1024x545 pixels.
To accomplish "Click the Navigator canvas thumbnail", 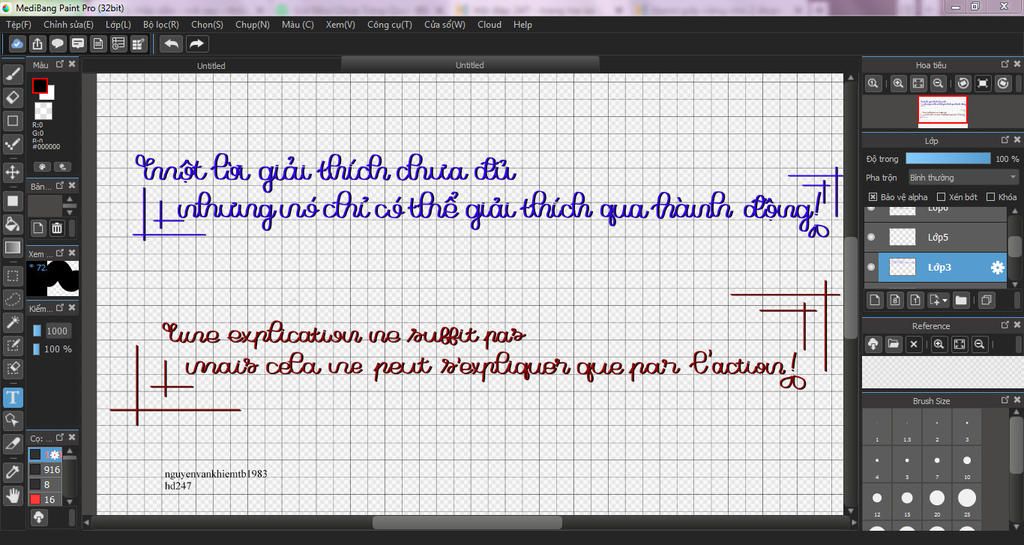I will 942,110.
